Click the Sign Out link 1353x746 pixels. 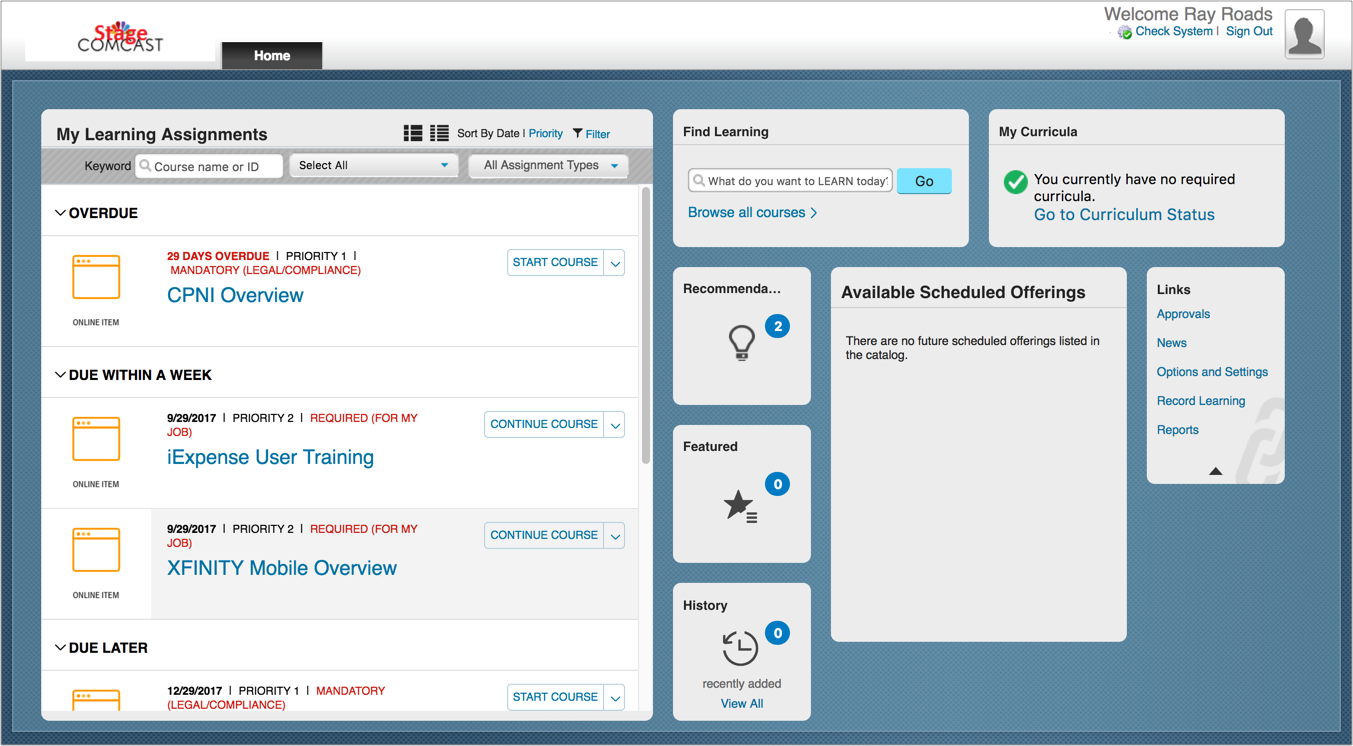1249,32
